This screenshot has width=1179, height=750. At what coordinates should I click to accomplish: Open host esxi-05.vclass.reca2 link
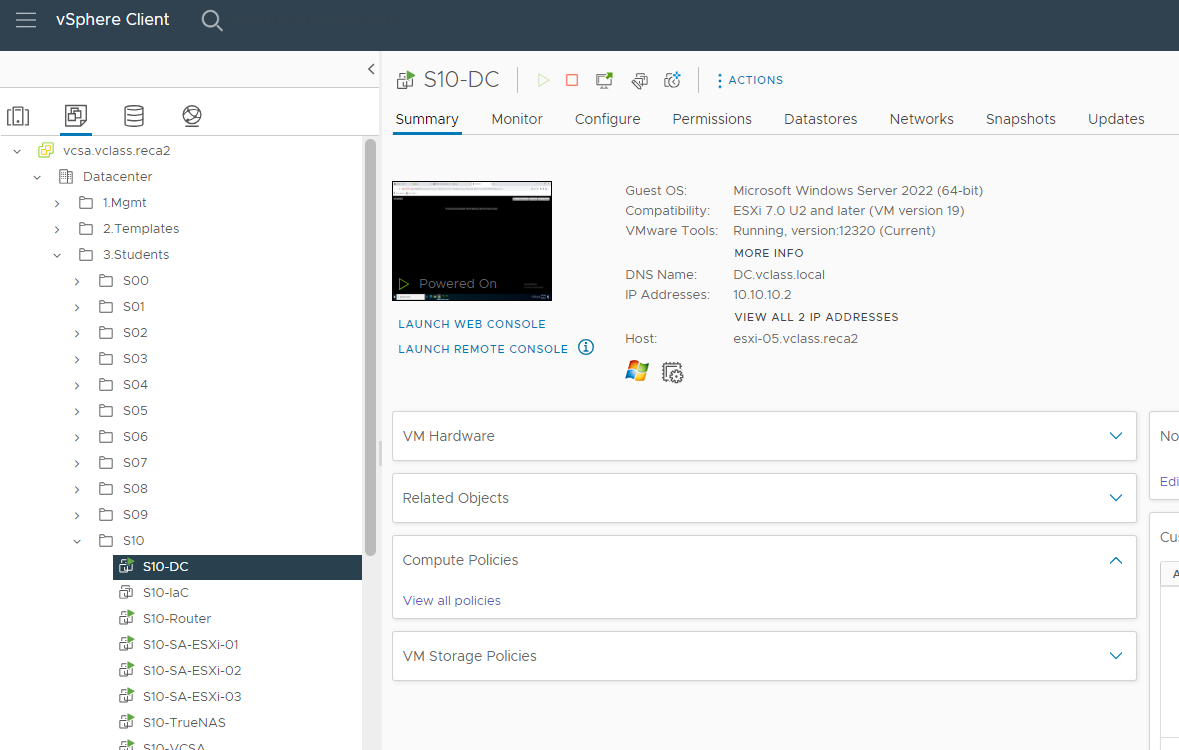pos(796,339)
